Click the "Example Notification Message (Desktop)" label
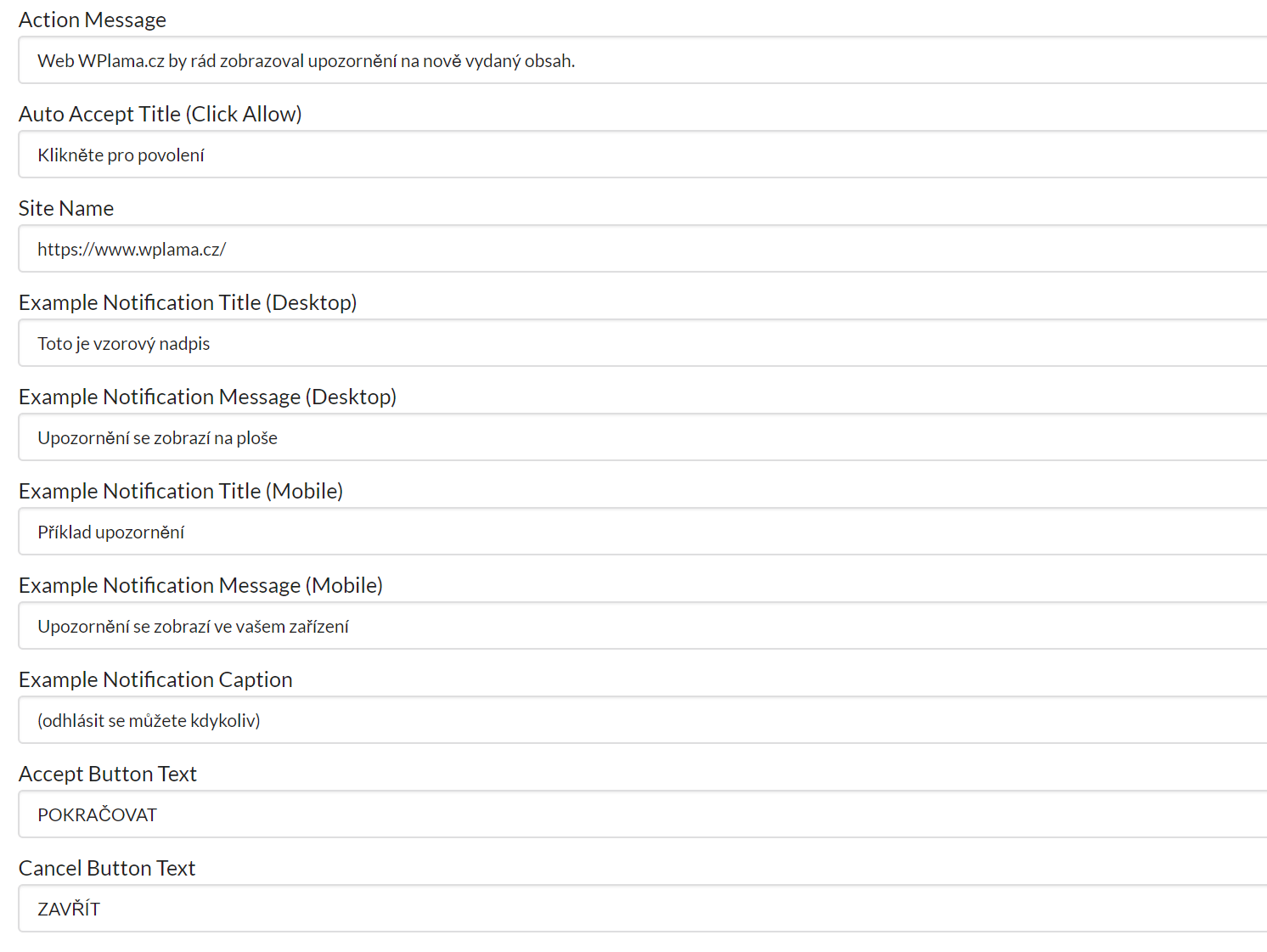 (x=208, y=397)
